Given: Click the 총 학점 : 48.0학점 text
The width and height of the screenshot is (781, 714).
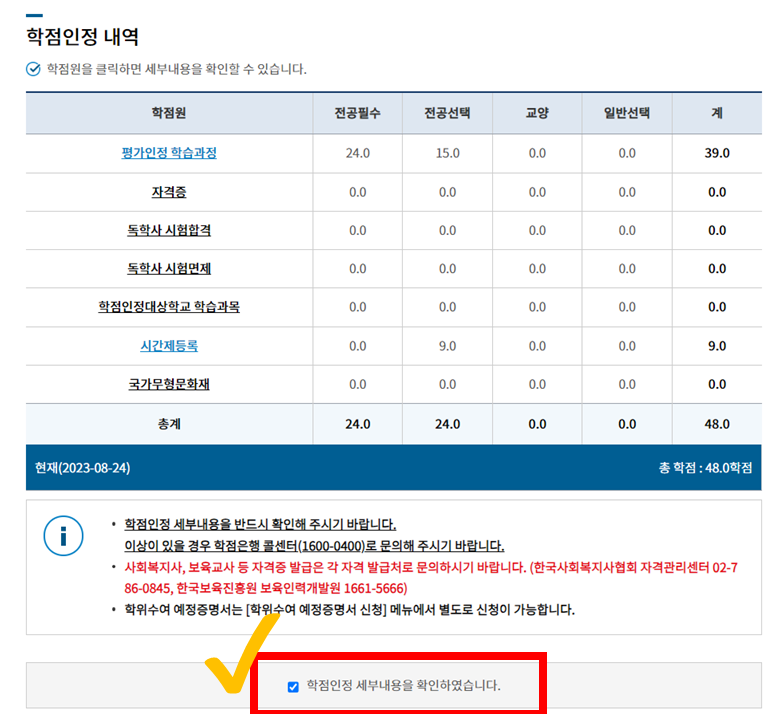Looking at the screenshot, I should tap(705, 468).
